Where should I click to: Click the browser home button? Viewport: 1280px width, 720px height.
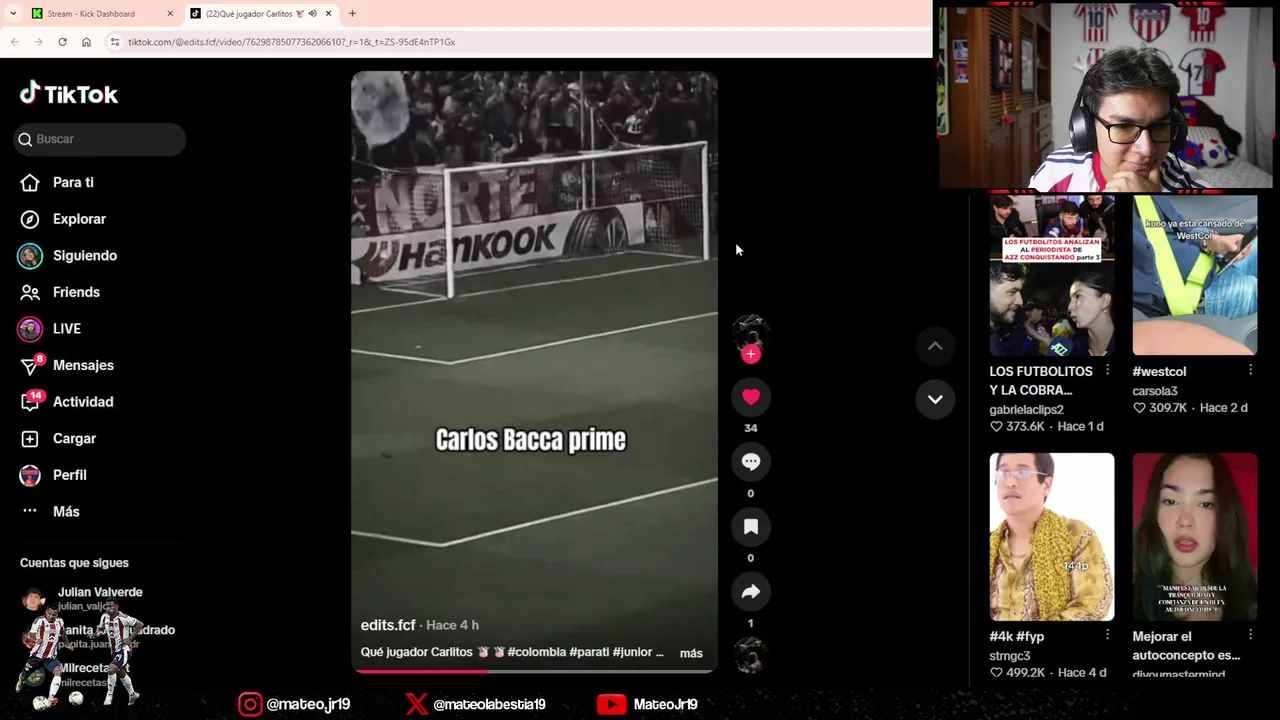(86, 42)
